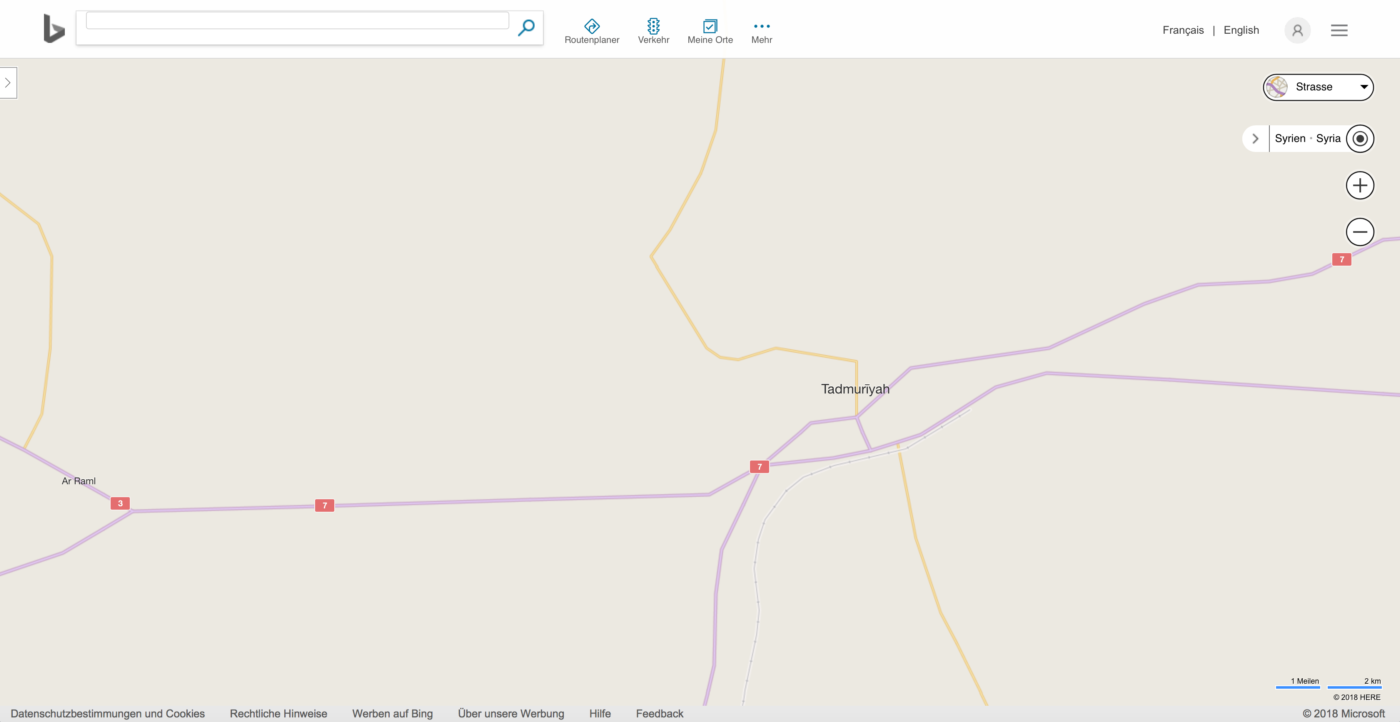Image resolution: width=1400 pixels, height=722 pixels.
Task: Show Verkehr traffic information
Action: [x=653, y=28]
